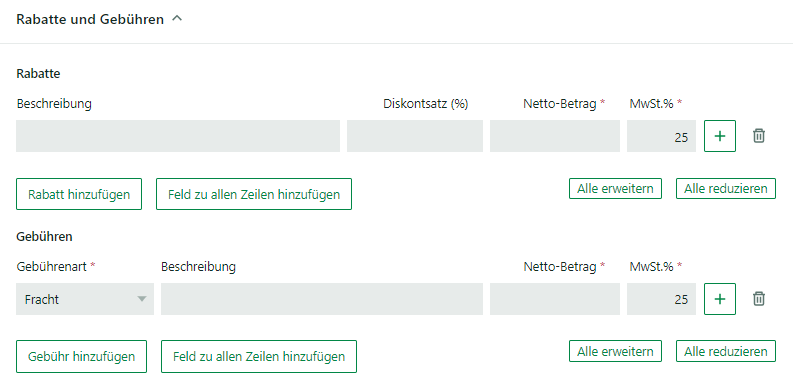Focus the Rabatte Beschreibung input field
This screenshot has width=793, height=388.
click(x=178, y=136)
